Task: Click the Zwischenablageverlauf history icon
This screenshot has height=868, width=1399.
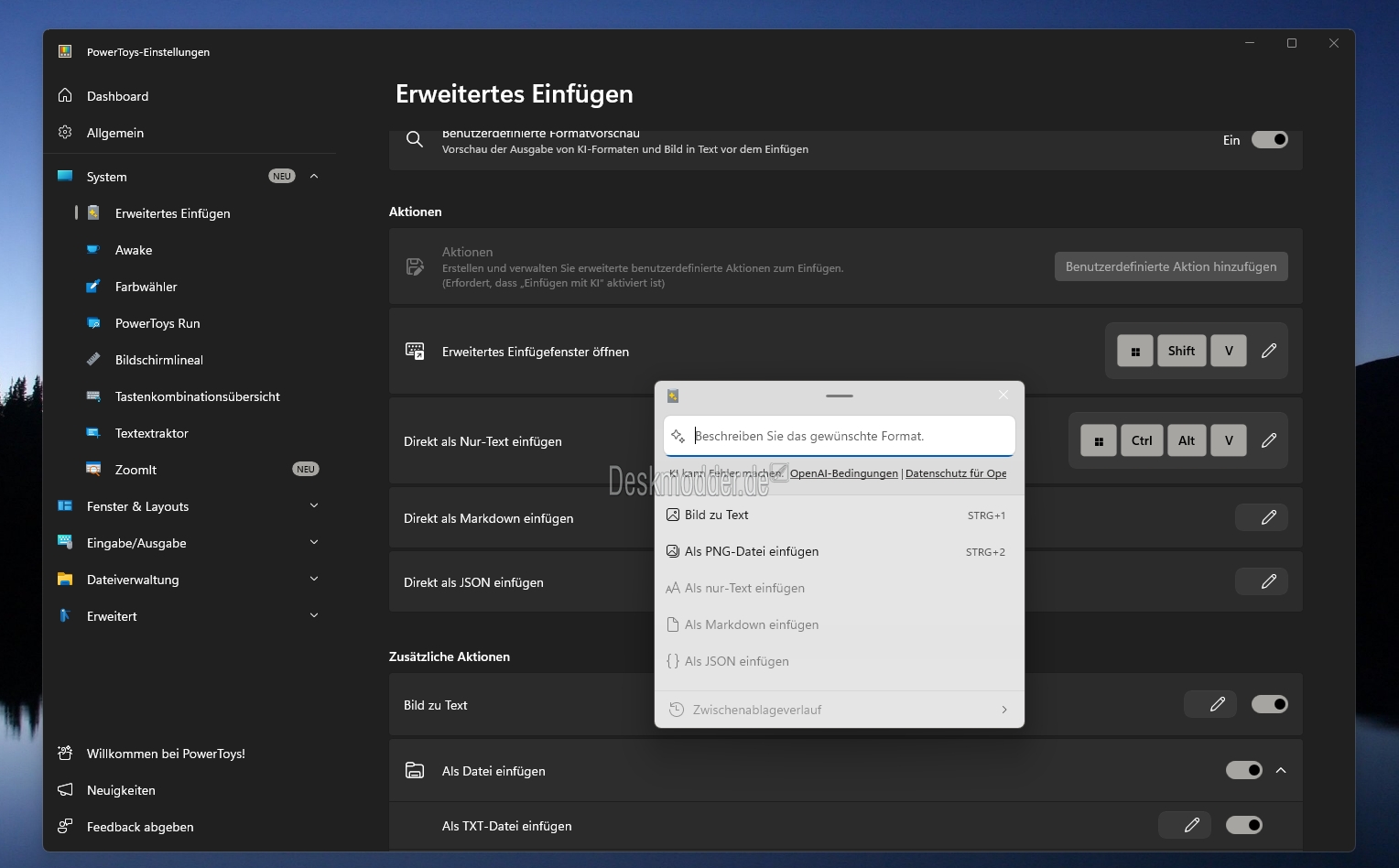Action: pyautogui.click(x=677, y=710)
